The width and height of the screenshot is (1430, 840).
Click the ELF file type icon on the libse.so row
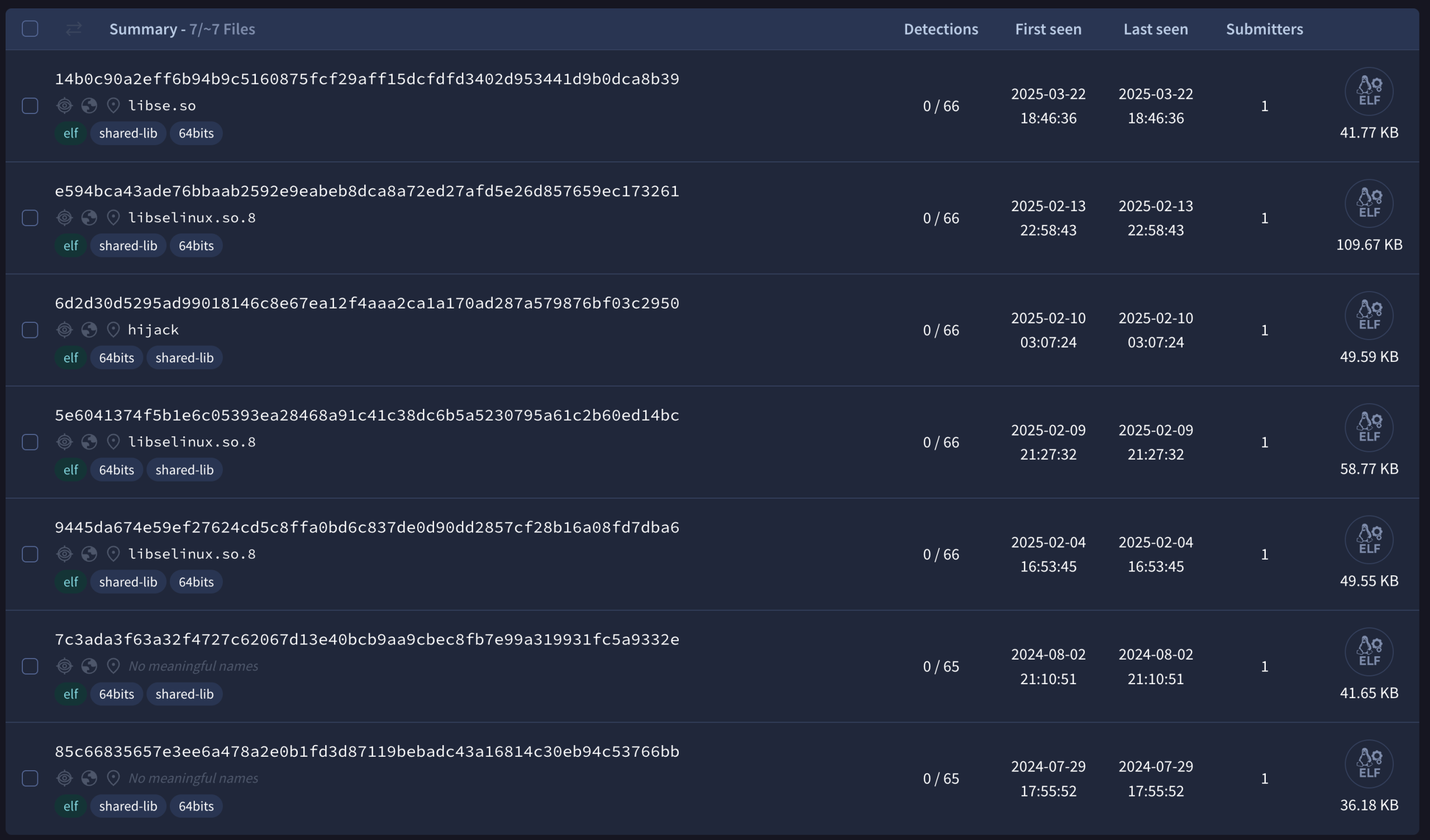click(1370, 91)
